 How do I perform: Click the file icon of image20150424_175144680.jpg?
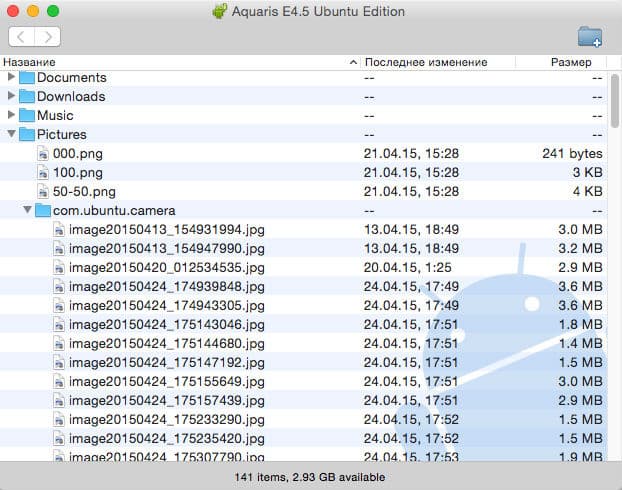coord(59,344)
